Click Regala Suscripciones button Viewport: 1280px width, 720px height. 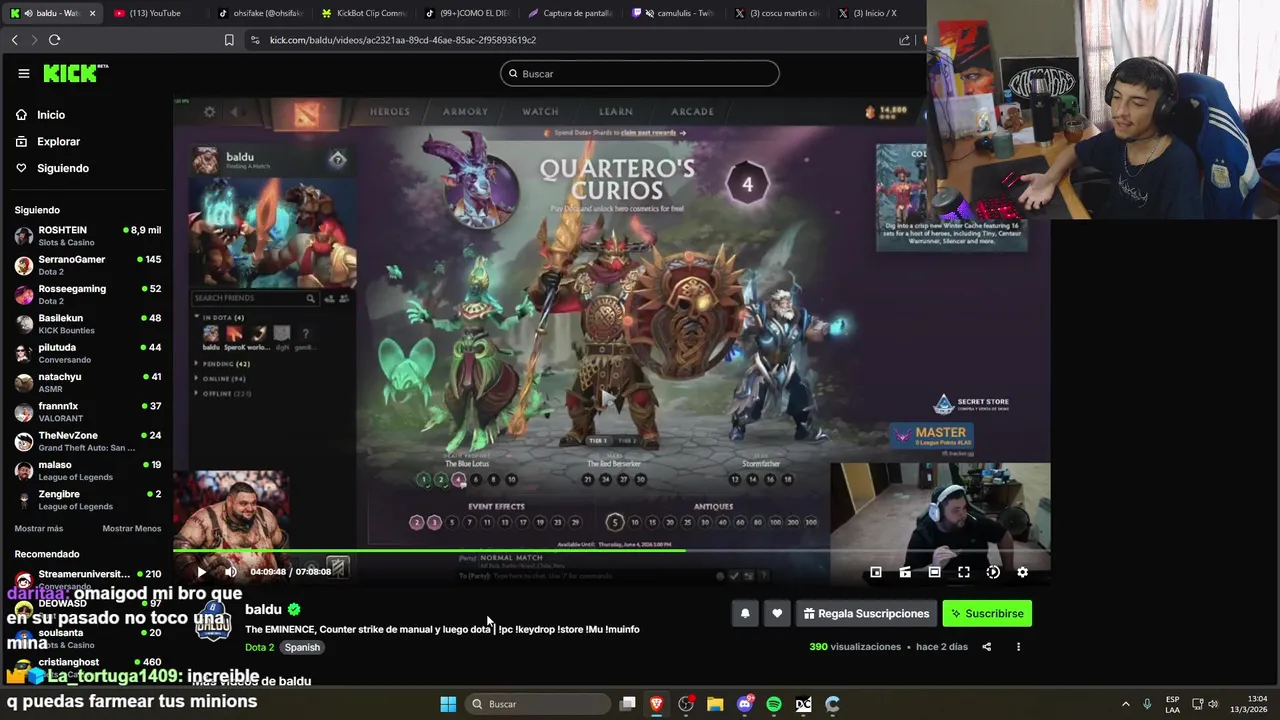866,614
